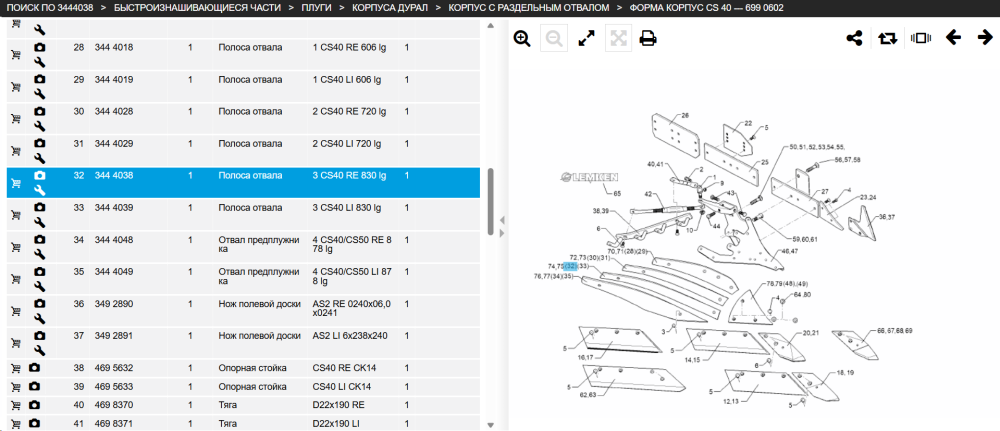
Task: Open the photo of part 344 4048
Action: (40, 239)
